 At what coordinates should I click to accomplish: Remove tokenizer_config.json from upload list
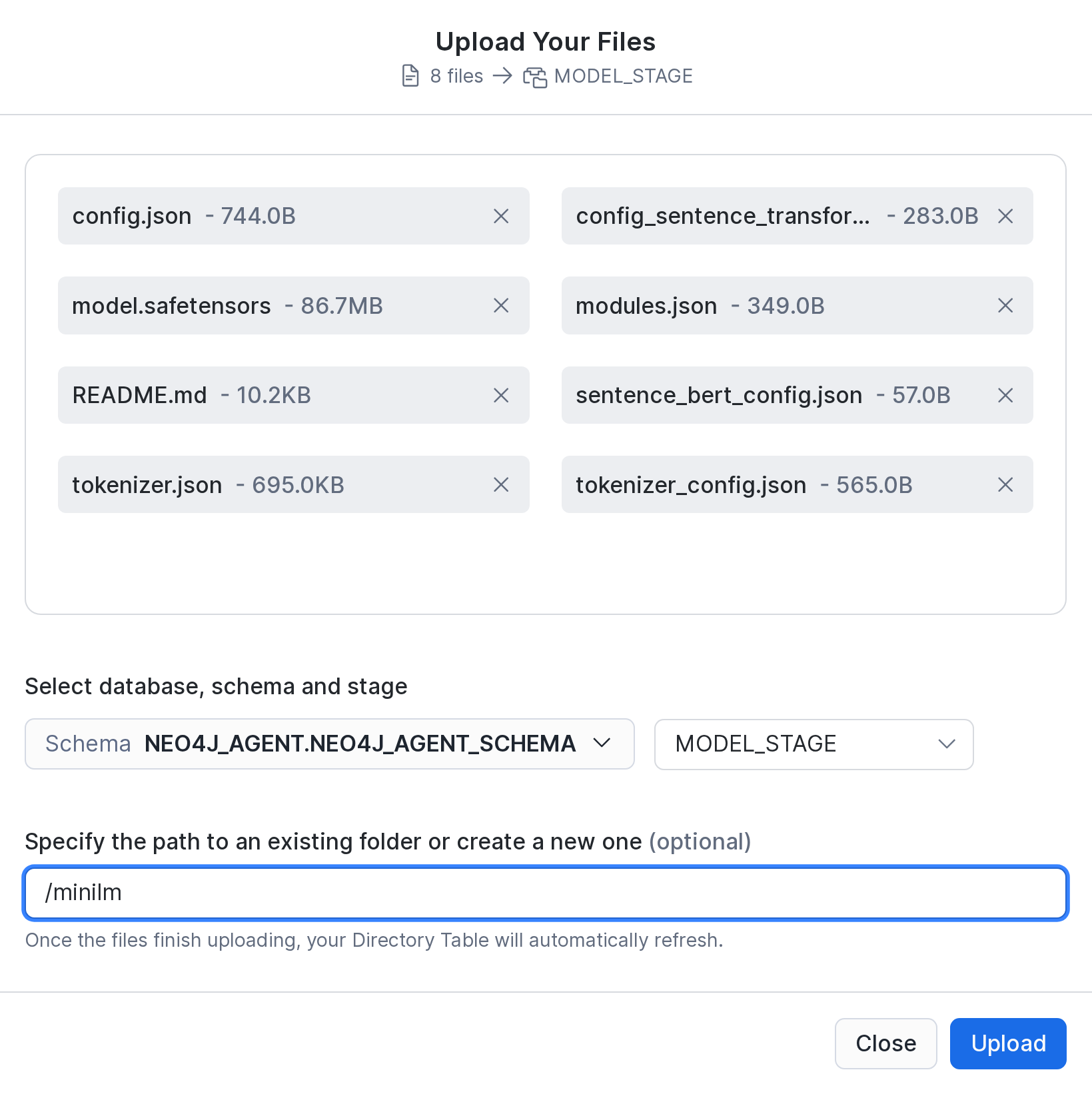click(x=1005, y=484)
